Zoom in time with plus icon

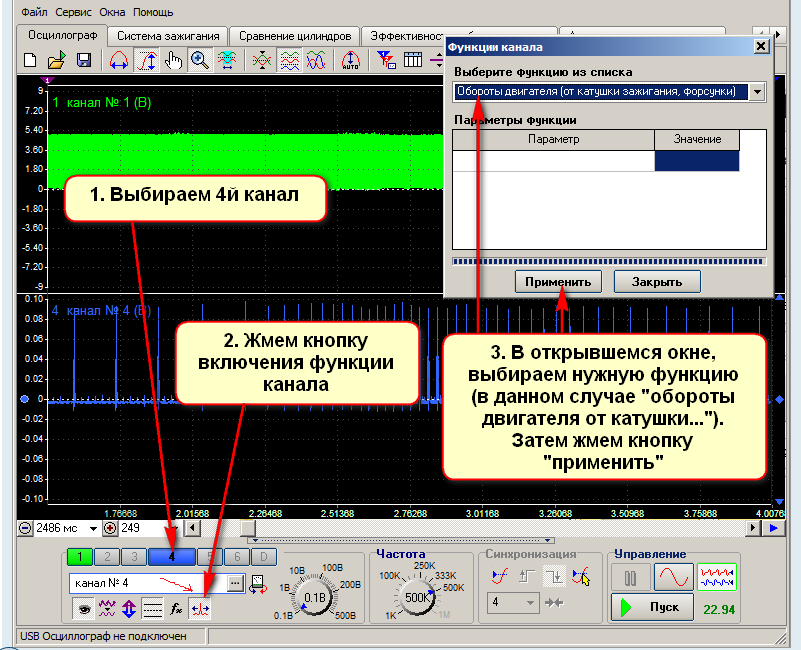click(x=109, y=528)
